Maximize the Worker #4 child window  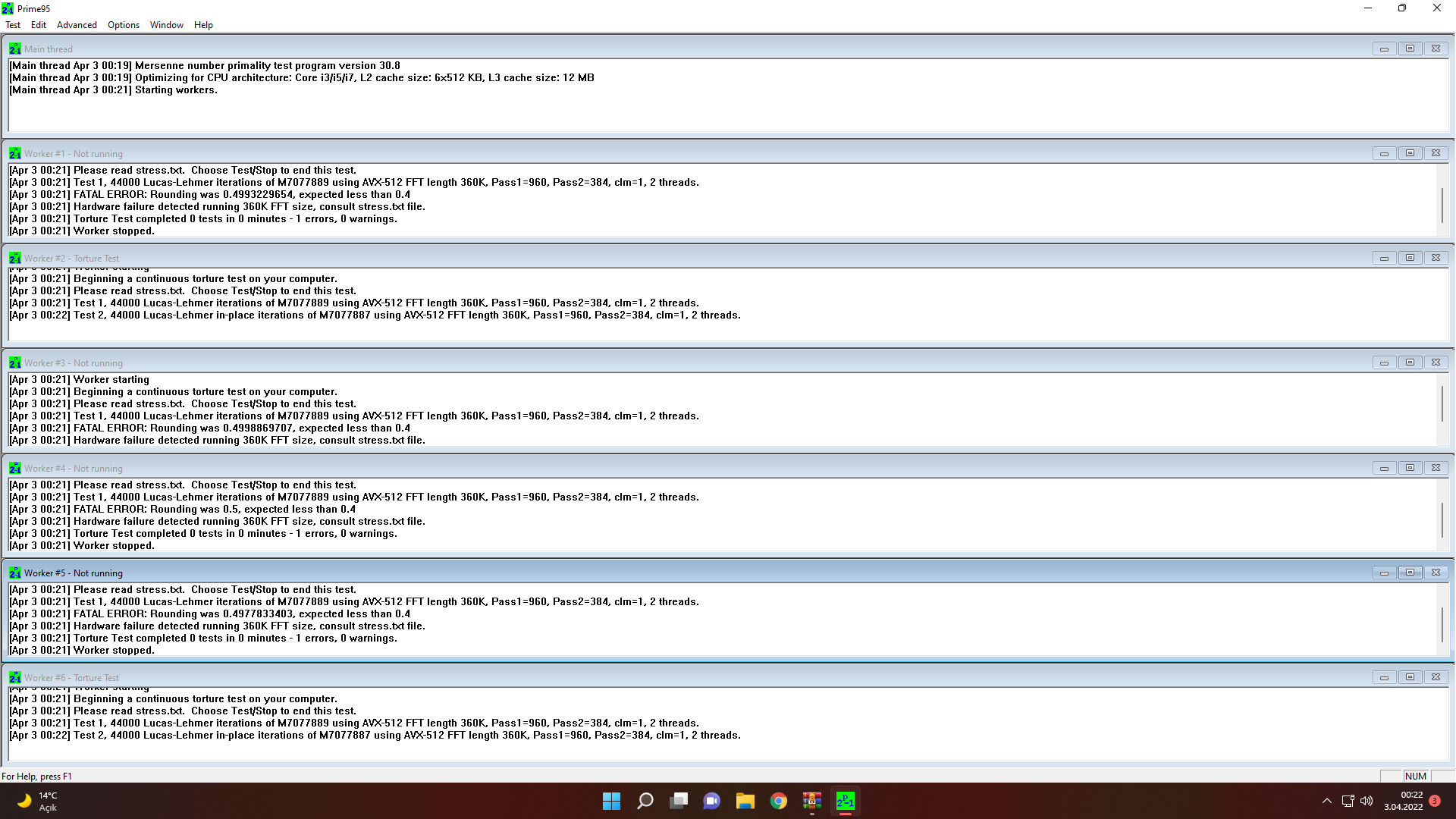click(1410, 468)
